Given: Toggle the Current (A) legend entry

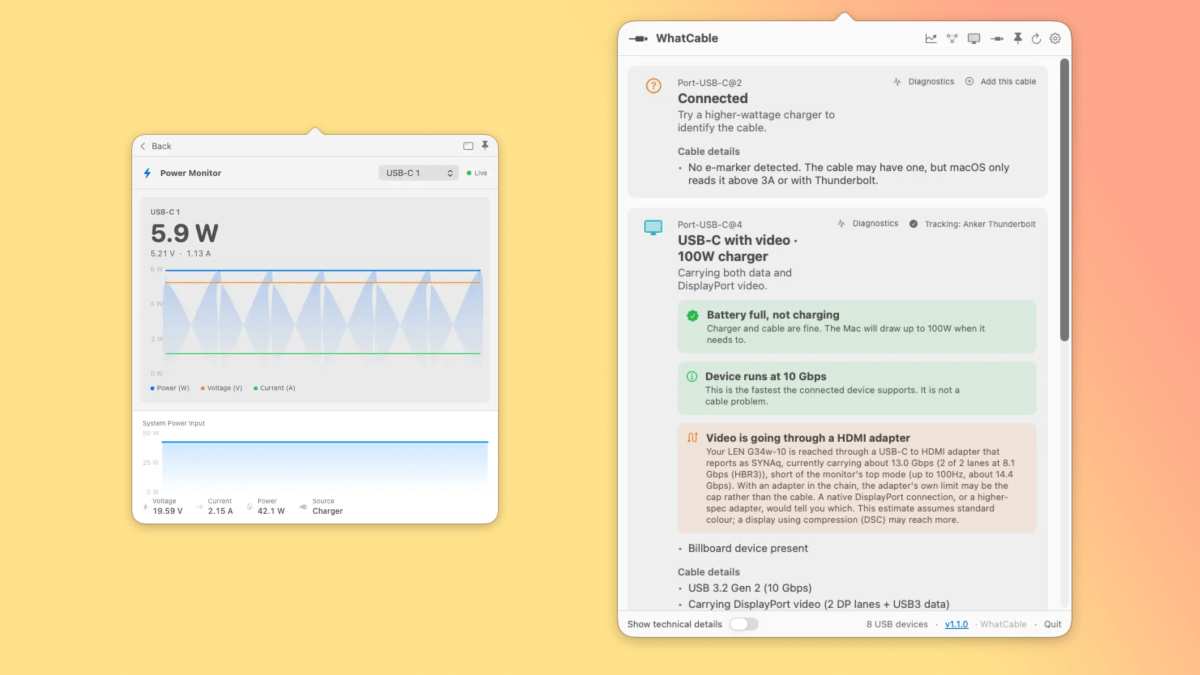Looking at the screenshot, I should 274,388.
